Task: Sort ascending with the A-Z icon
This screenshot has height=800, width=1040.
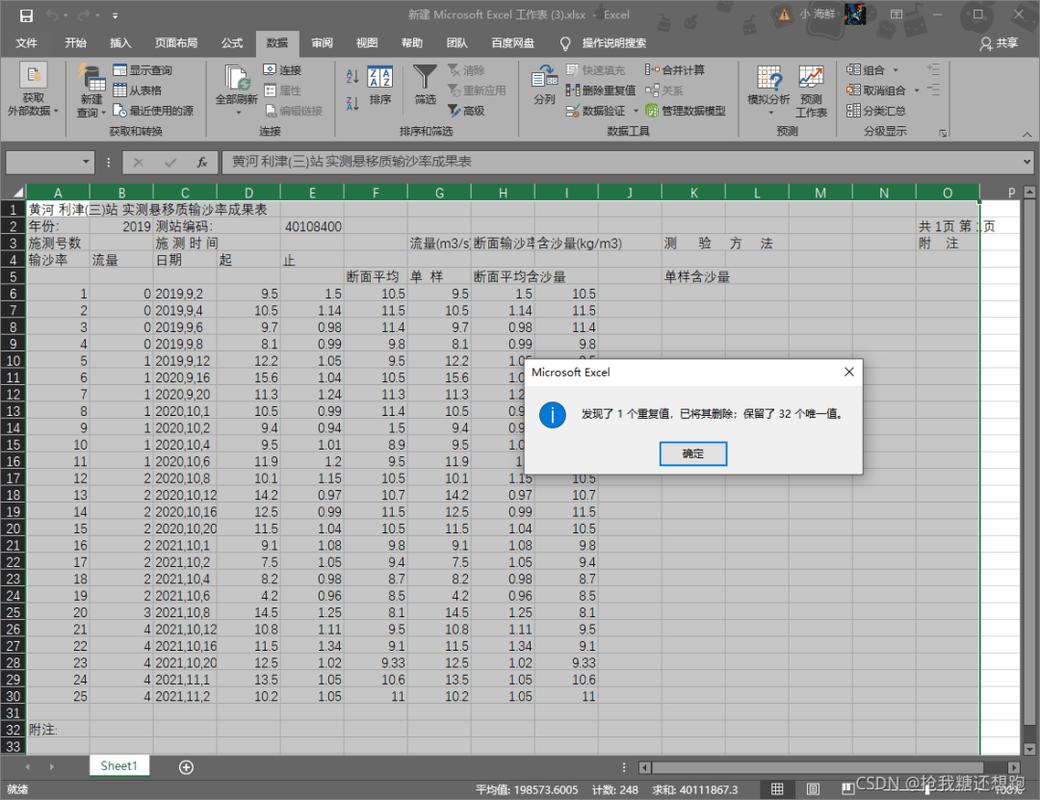Action: [352, 76]
